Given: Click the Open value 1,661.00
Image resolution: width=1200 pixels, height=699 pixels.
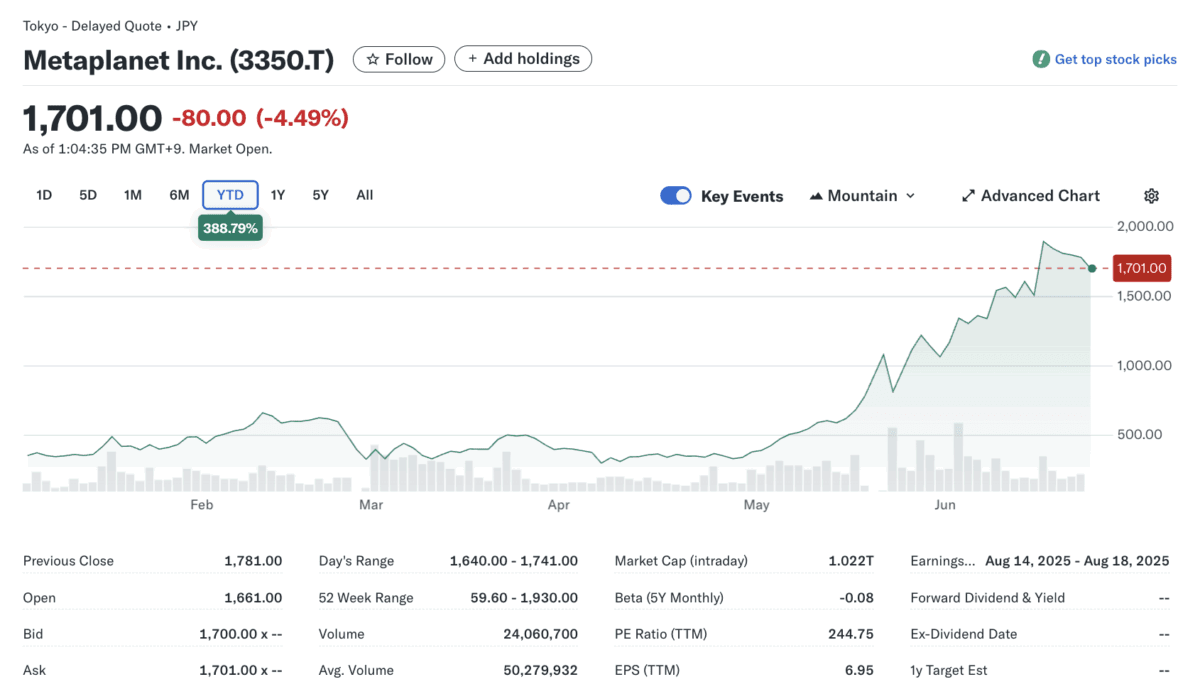Looking at the screenshot, I should [x=253, y=598].
